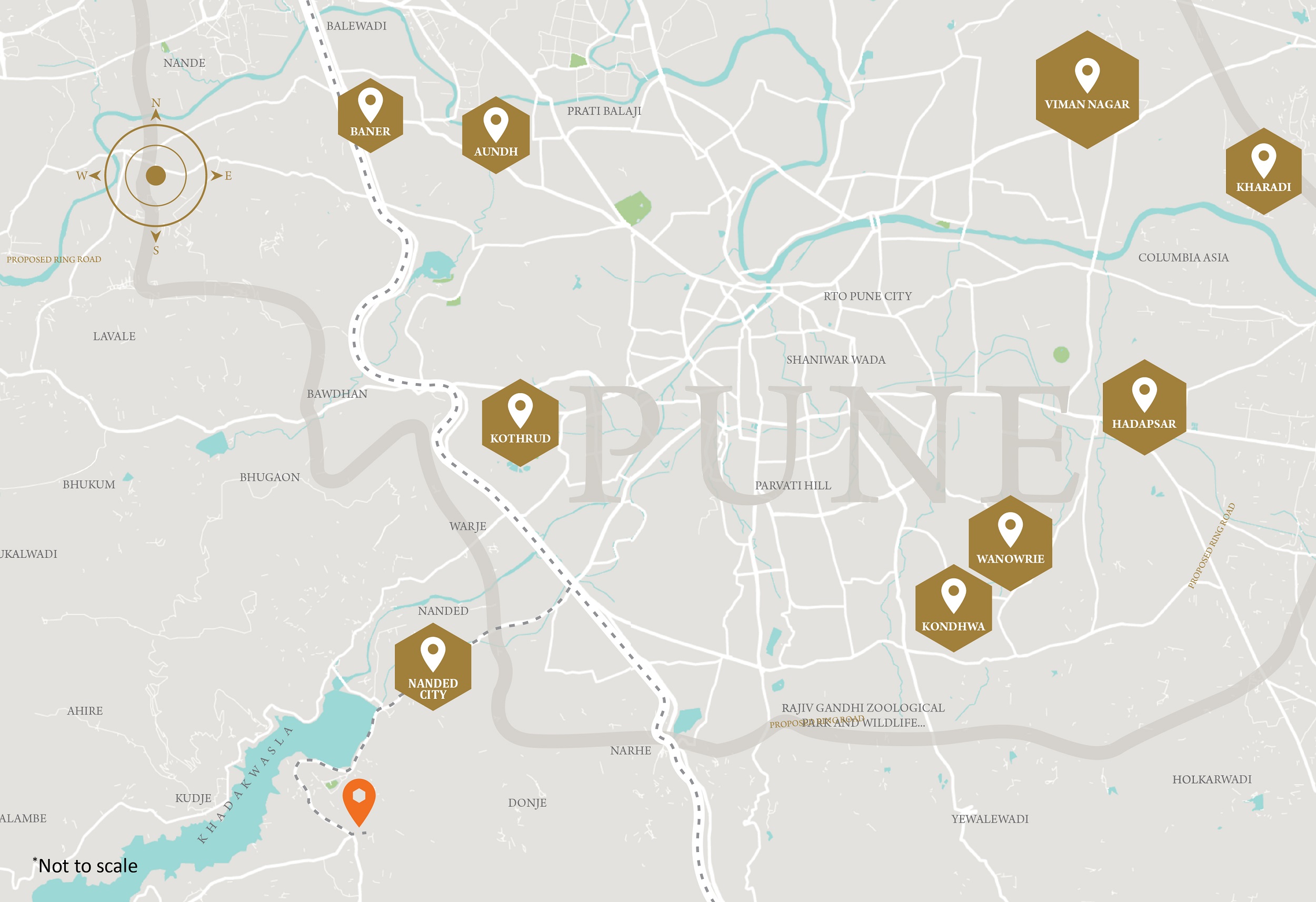Click the compass east arrow

pyautogui.click(x=217, y=176)
